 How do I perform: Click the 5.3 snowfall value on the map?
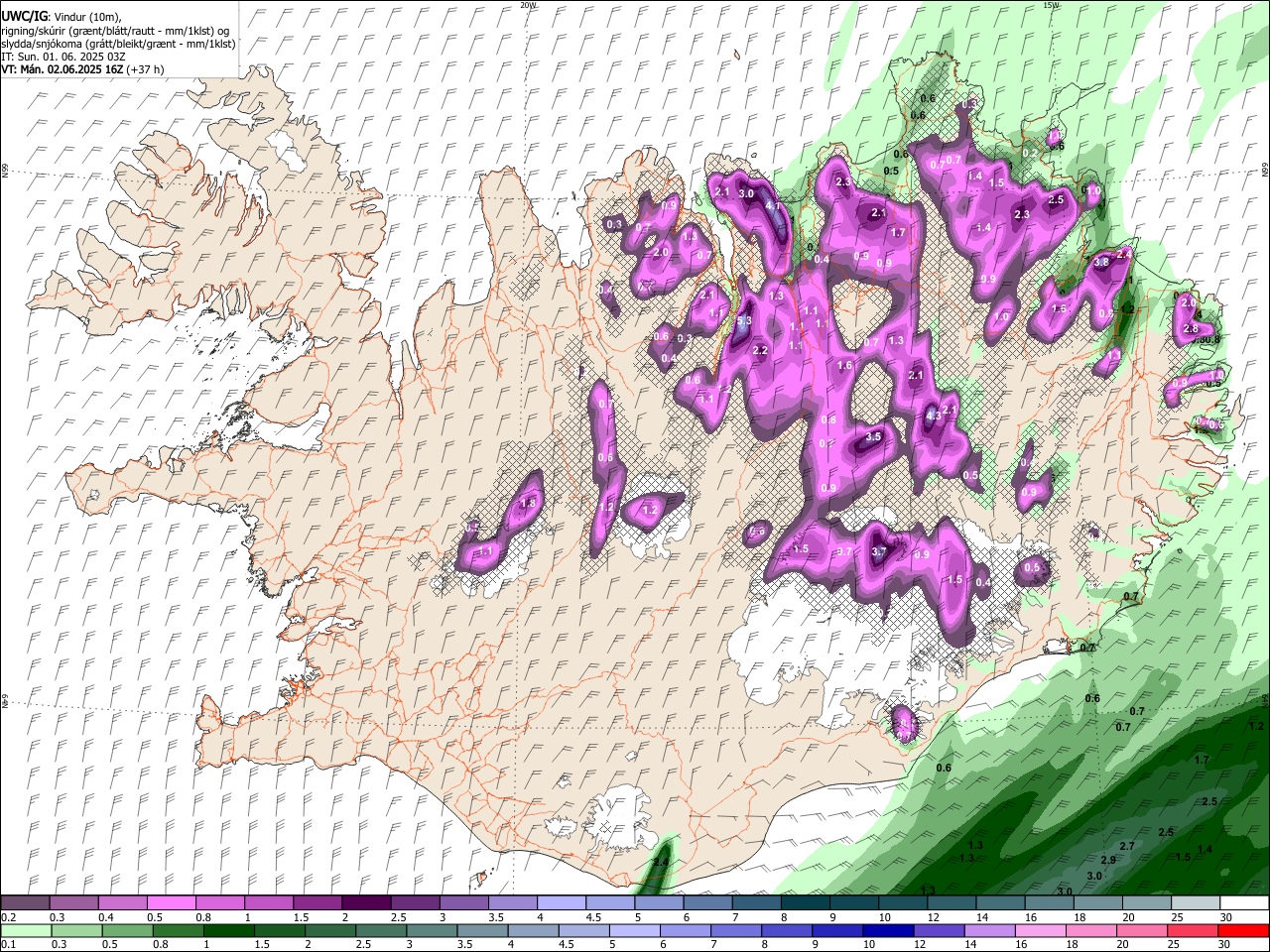pyautogui.click(x=744, y=321)
